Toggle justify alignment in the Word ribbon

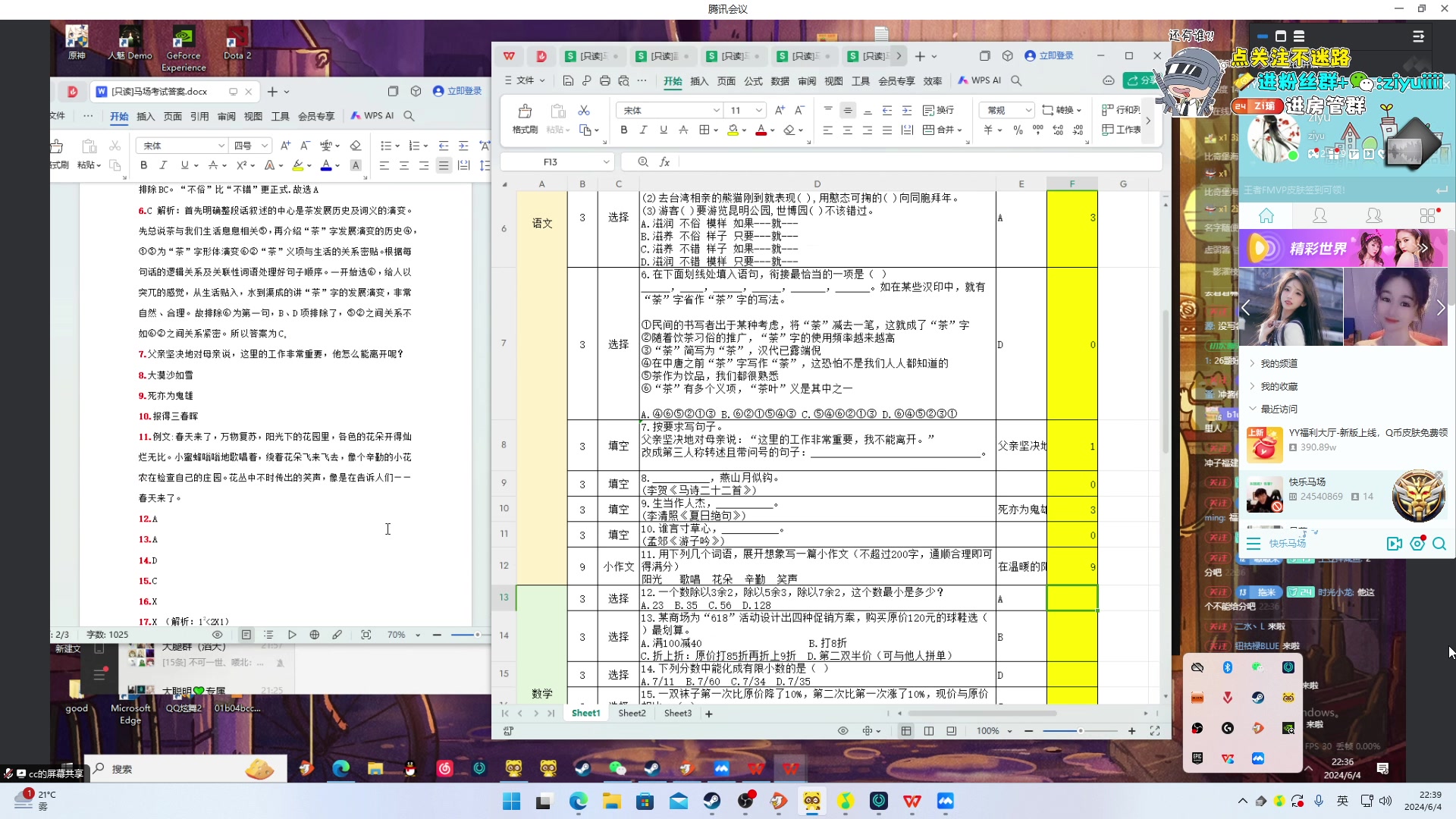click(444, 165)
